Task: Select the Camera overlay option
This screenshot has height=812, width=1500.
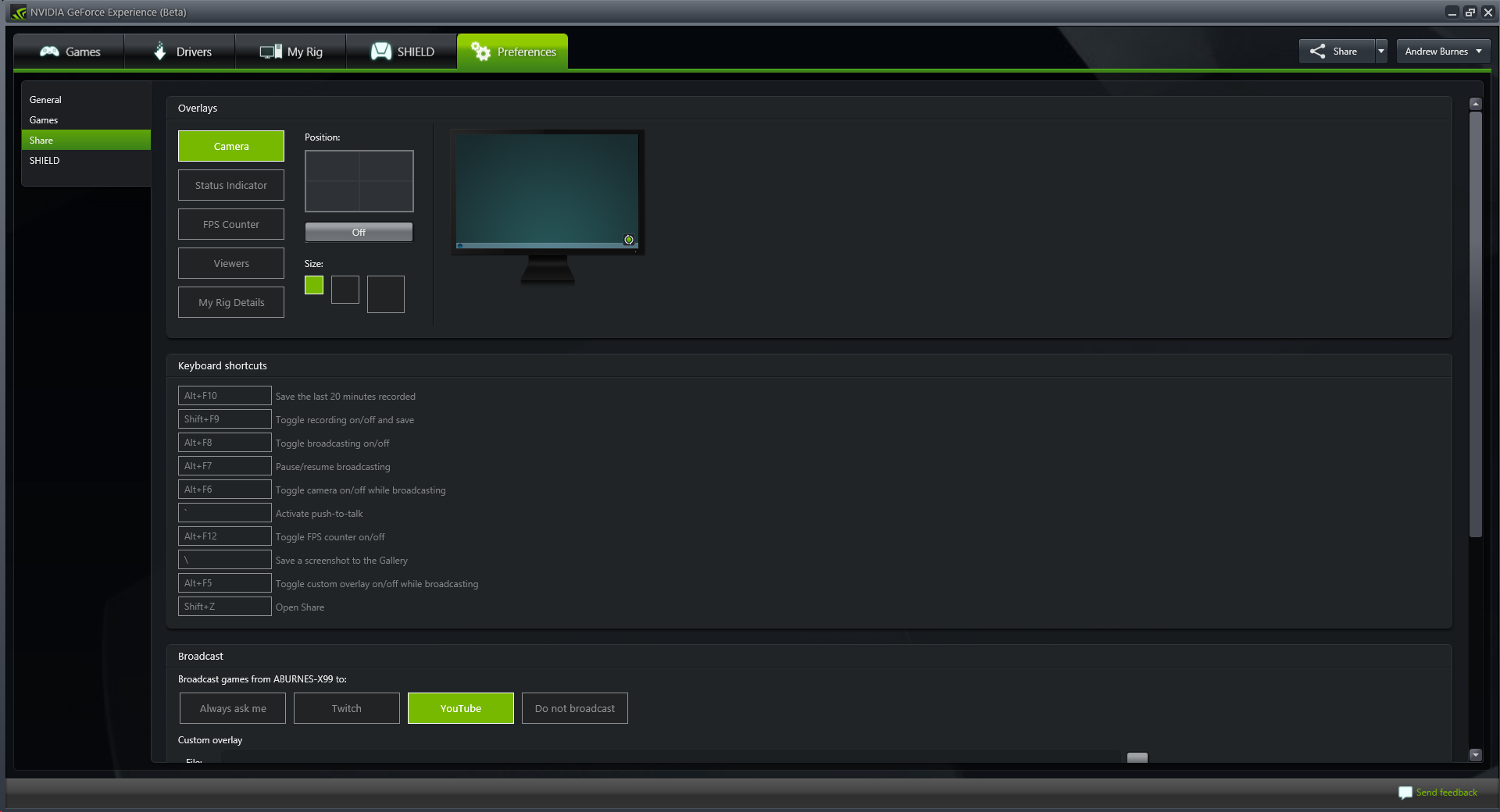Action: [x=231, y=146]
